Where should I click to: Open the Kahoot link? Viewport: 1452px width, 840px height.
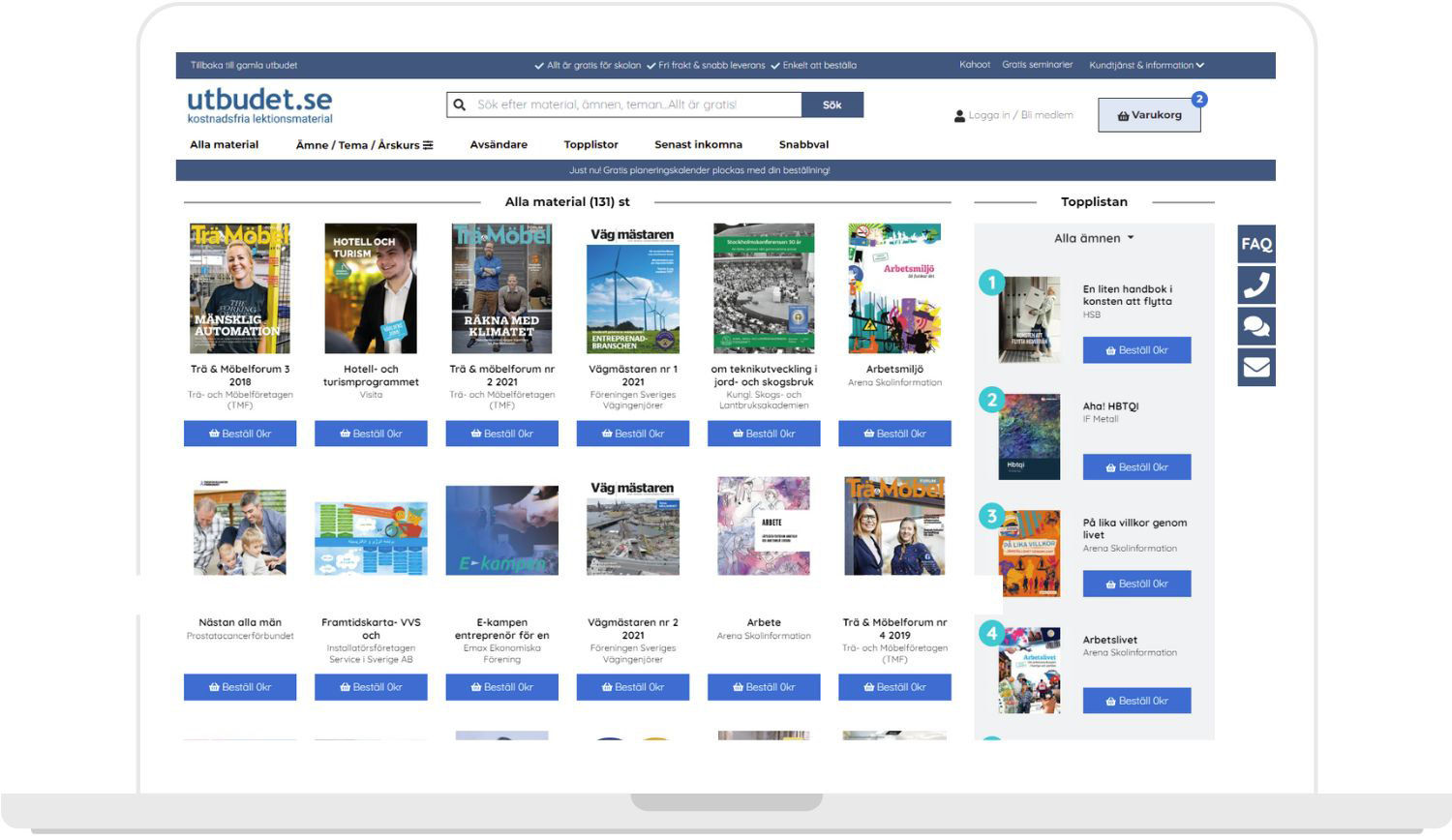click(975, 65)
